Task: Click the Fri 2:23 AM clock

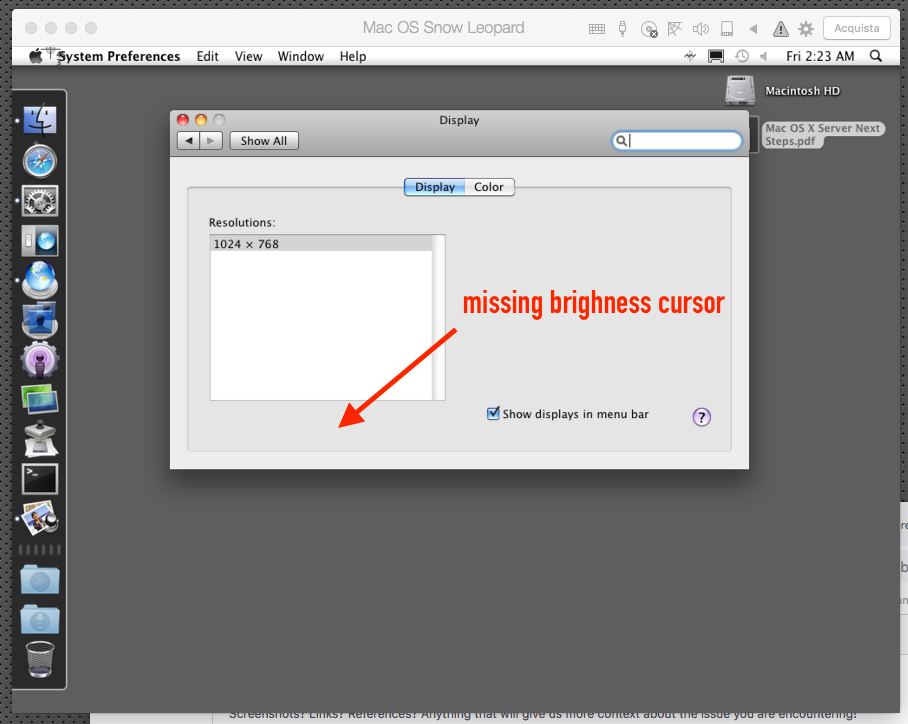Action: pos(820,56)
